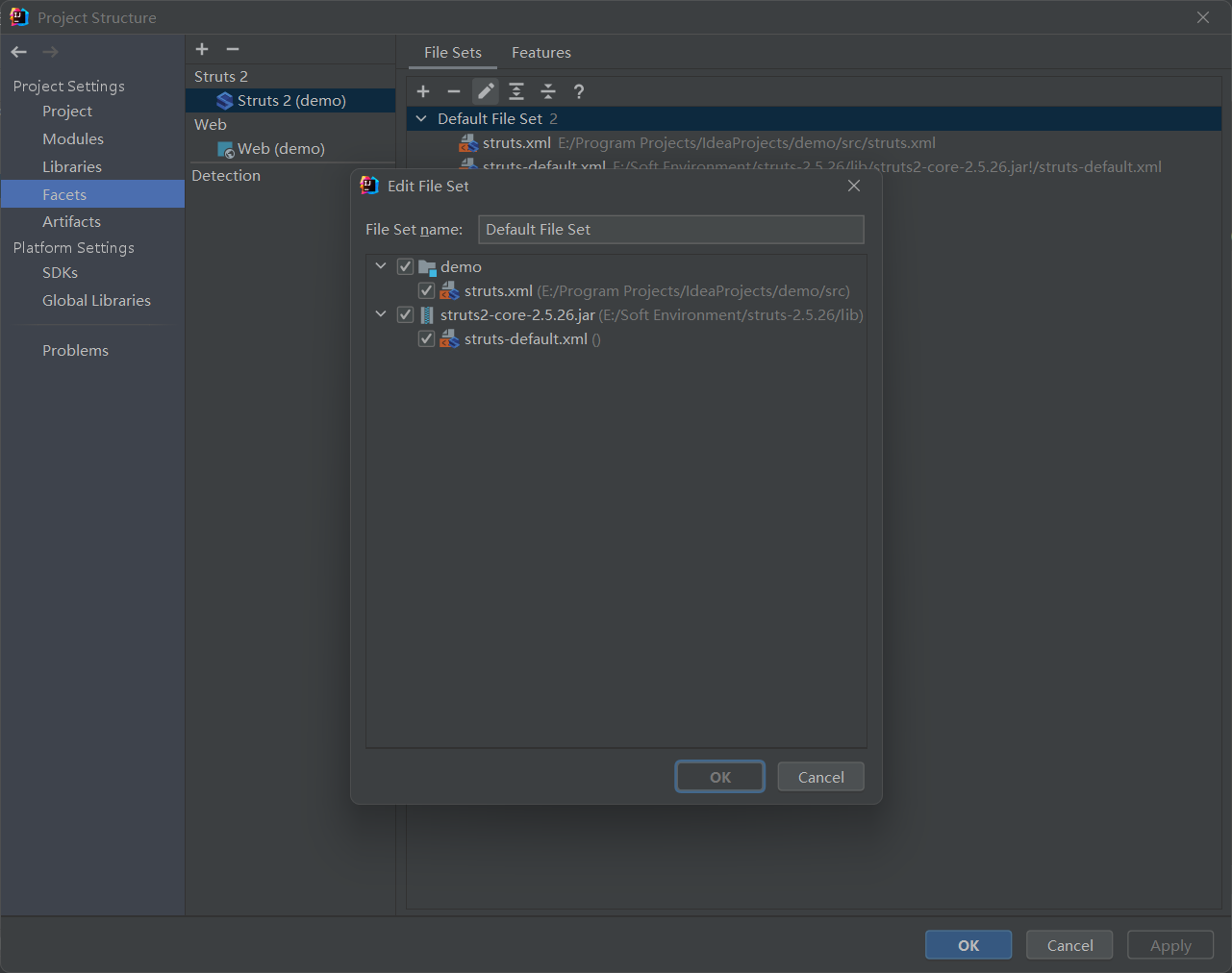The height and width of the screenshot is (973, 1232).
Task: Select Struts 2 (demo) facet
Action: [290, 101]
